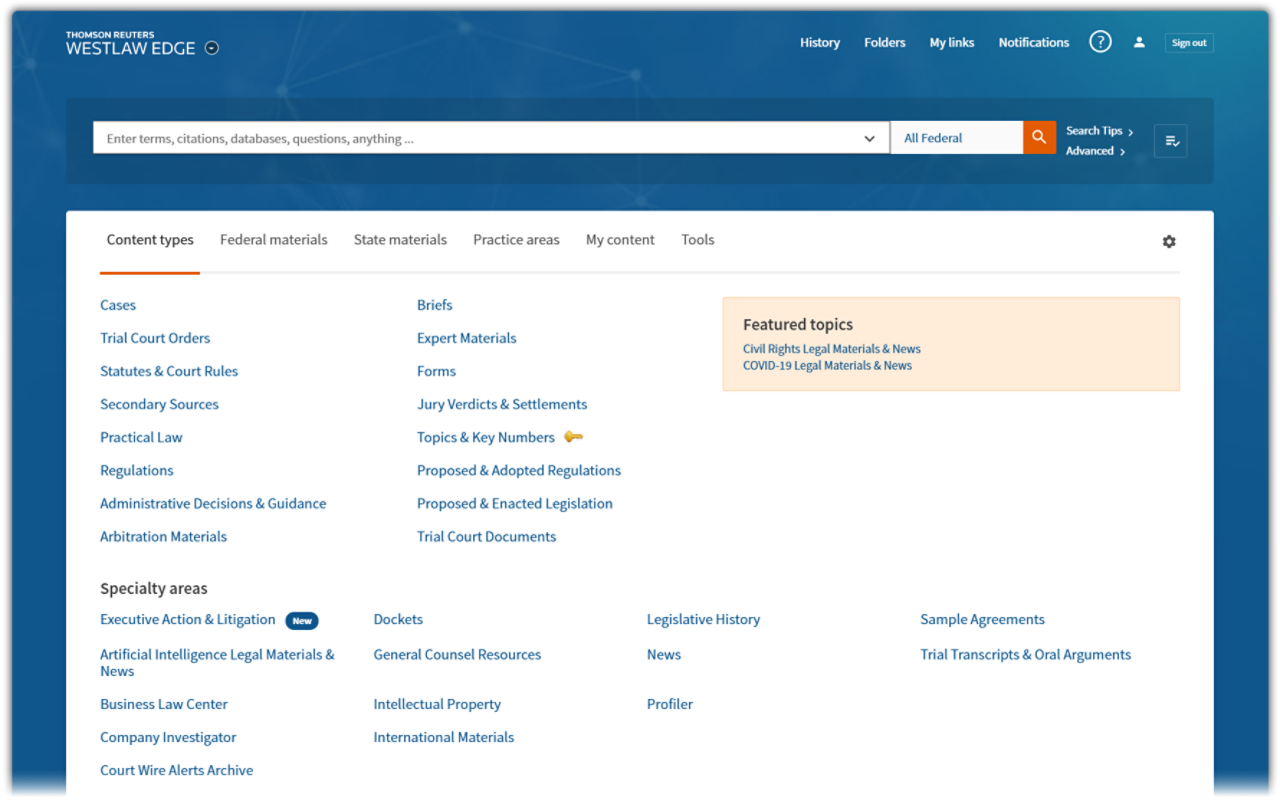The height and width of the screenshot is (801, 1280).
Task: Click the key icon next to Topics & Key Numbers
Action: [573, 437]
